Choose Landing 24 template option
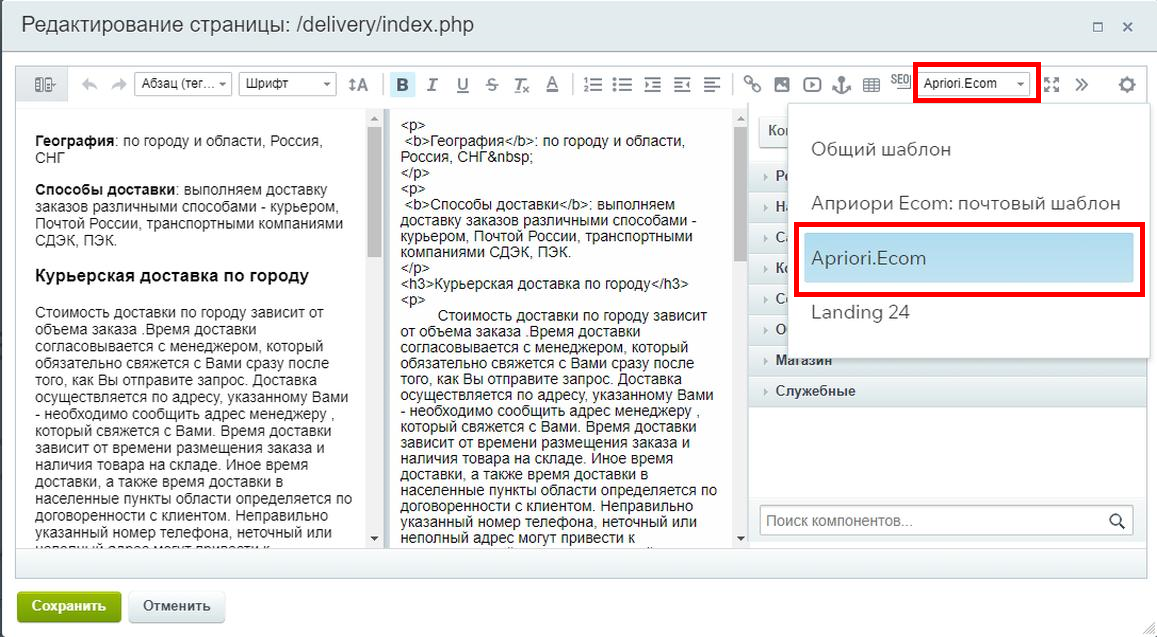 (860, 312)
